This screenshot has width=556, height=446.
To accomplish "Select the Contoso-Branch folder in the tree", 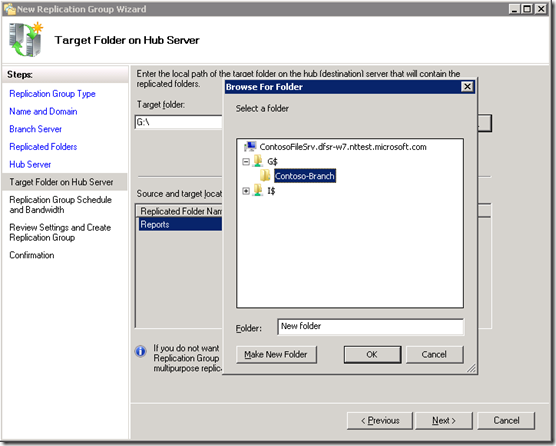I will [305, 176].
